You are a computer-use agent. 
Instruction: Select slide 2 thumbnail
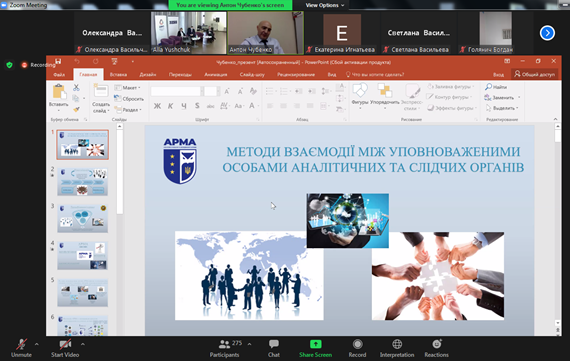[83, 182]
